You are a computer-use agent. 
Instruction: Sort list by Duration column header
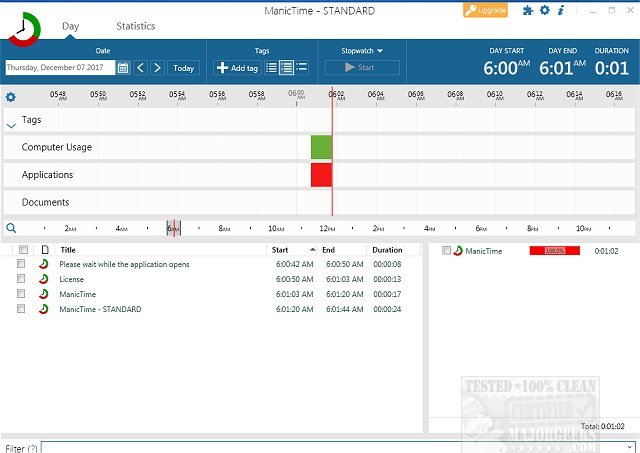387,250
